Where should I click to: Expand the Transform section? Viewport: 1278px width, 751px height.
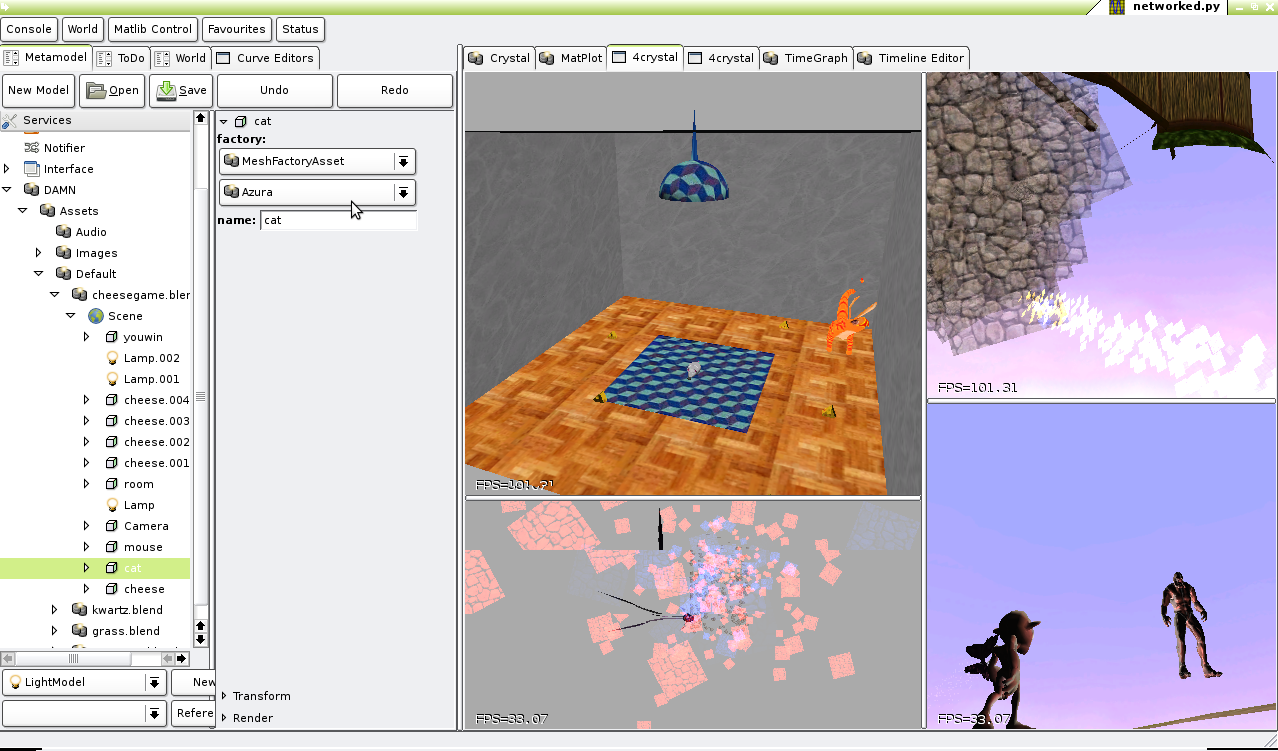[x=224, y=696]
